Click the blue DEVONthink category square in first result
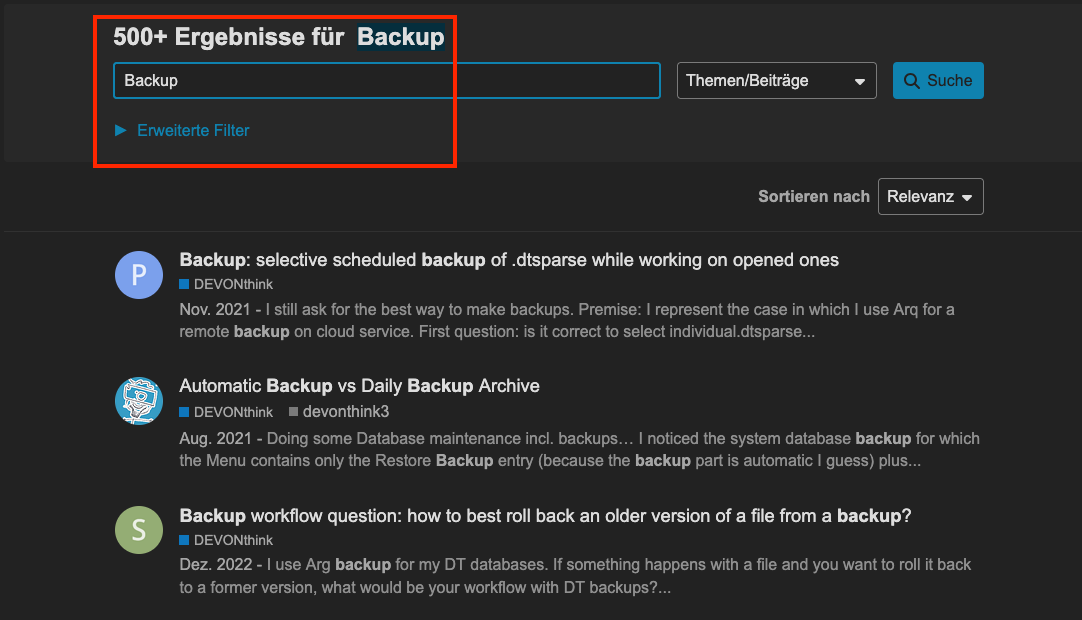Viewport: 1082px width, 620px height. point(184,284)
